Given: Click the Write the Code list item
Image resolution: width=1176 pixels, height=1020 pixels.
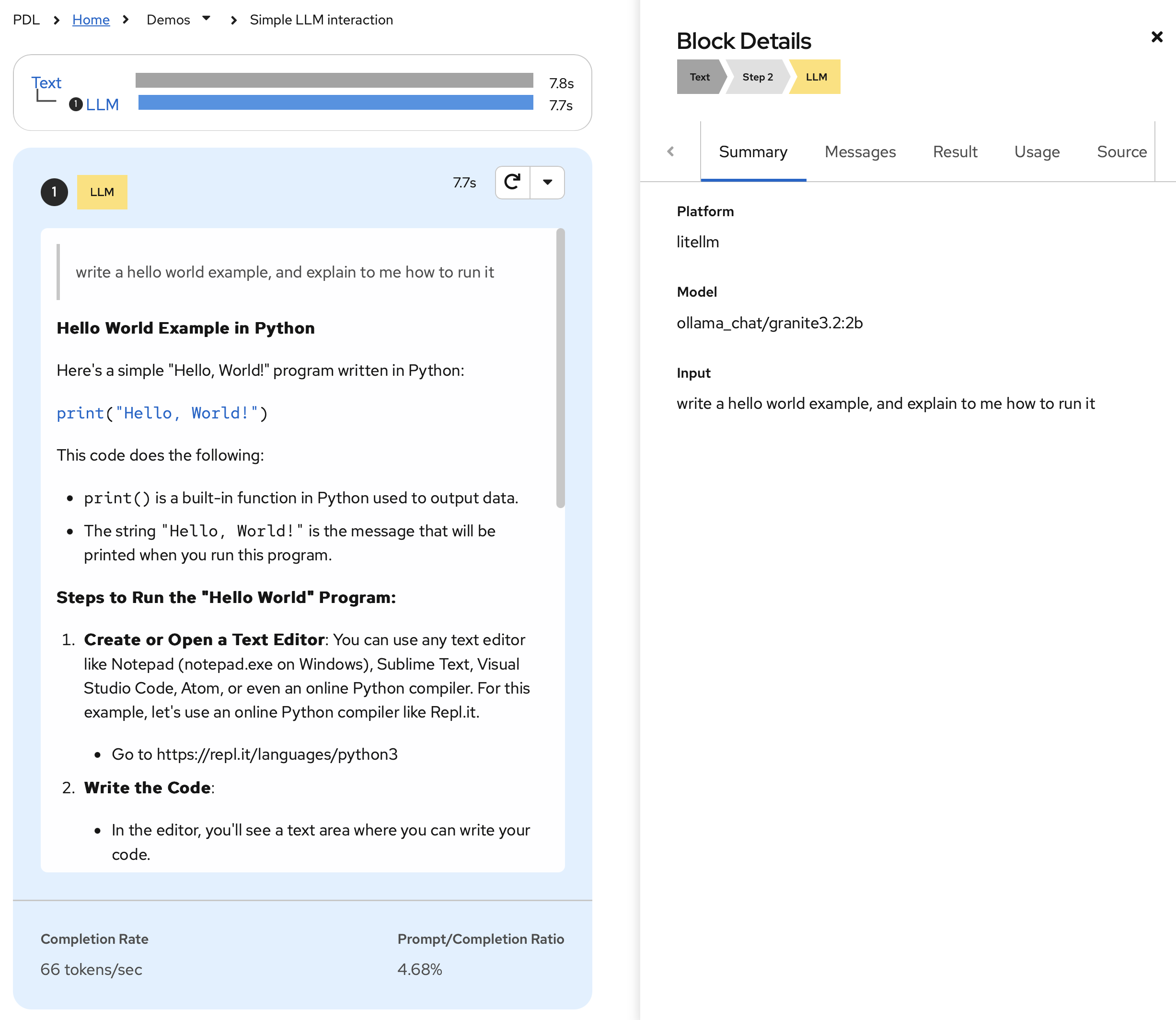Looking at the screenshot, I should tap(149, 788).
